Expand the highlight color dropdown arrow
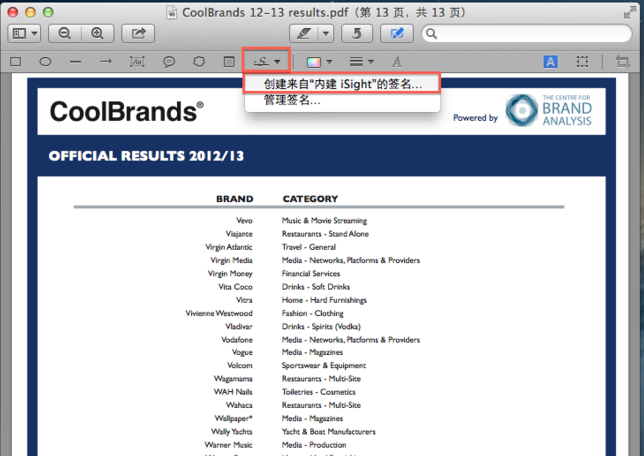Image resolution: width=644 pixels, height=456 pixels. (x=326, y=33)
